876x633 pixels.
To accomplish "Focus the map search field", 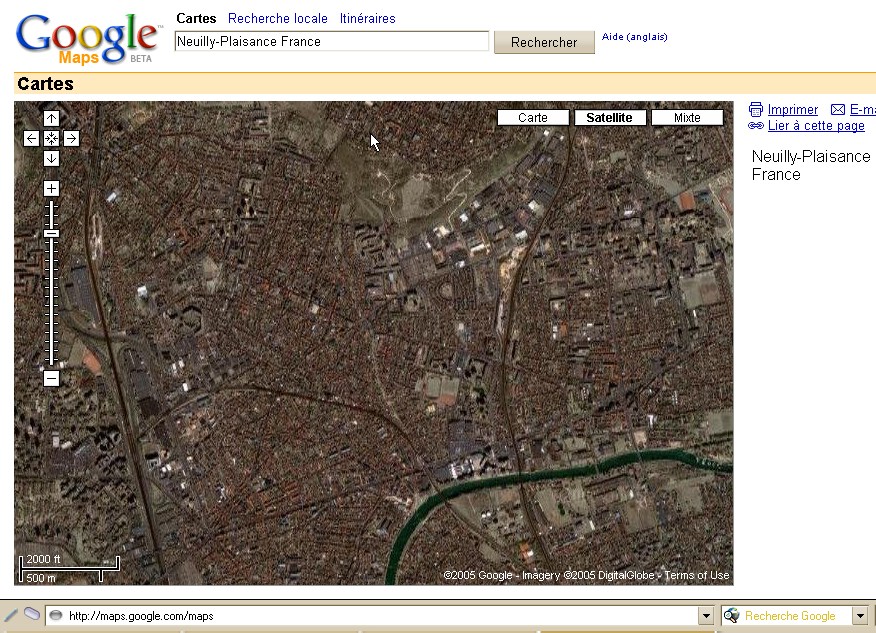I will click(332, 41).
